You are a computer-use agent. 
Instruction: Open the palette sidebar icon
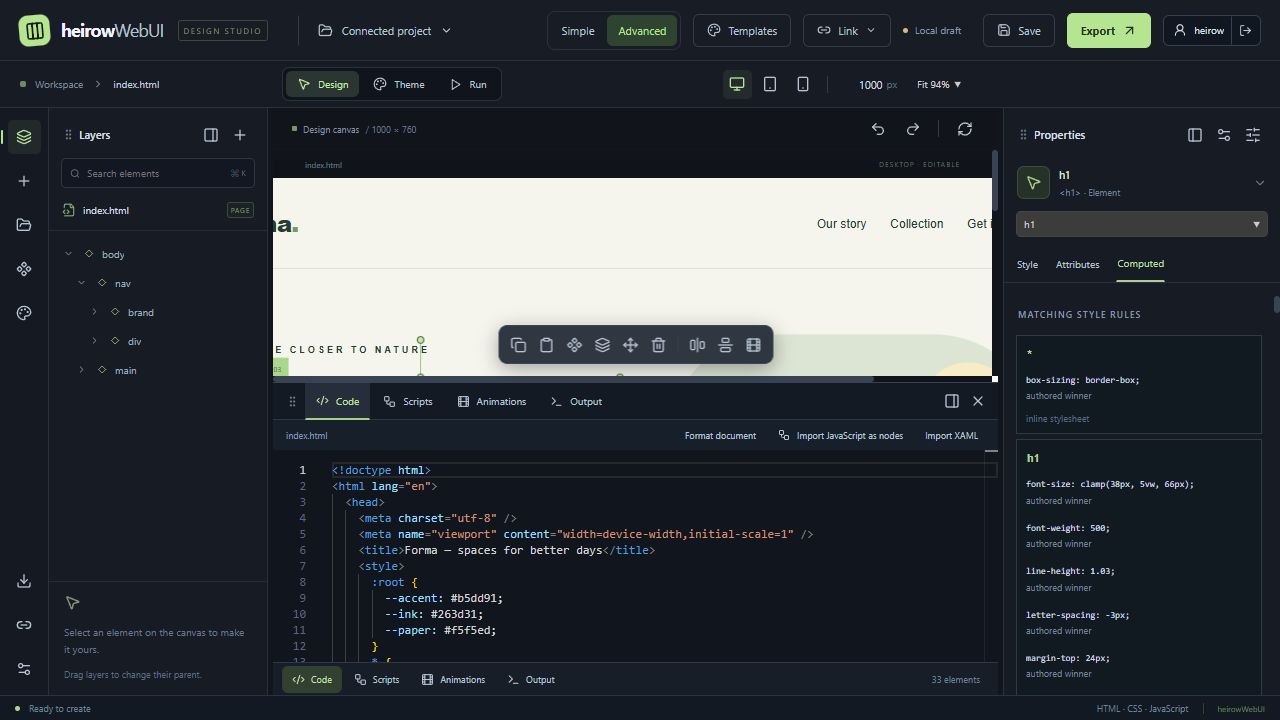pos(24,313)
